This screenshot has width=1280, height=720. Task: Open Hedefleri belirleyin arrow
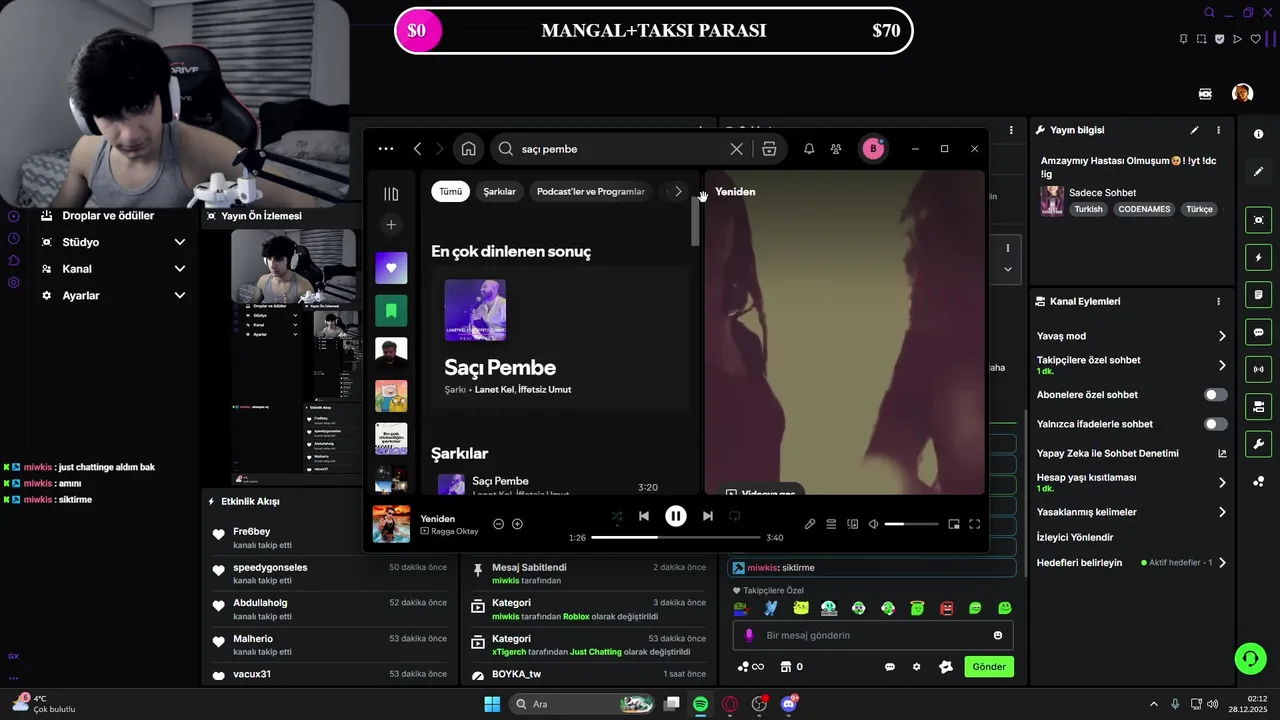(x=1222, y=563)
